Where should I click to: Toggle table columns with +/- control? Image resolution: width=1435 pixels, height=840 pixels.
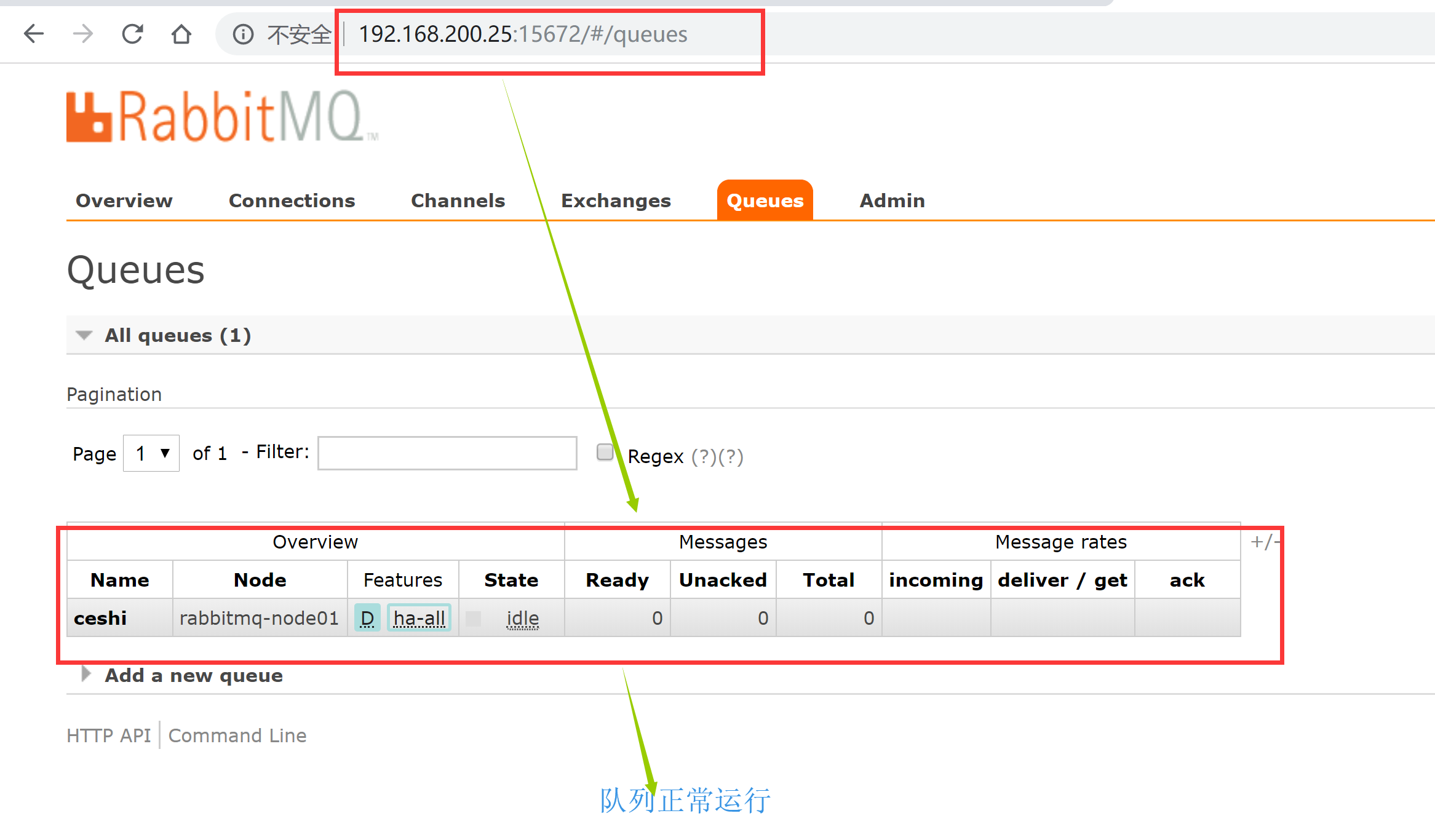point(1264,542)
